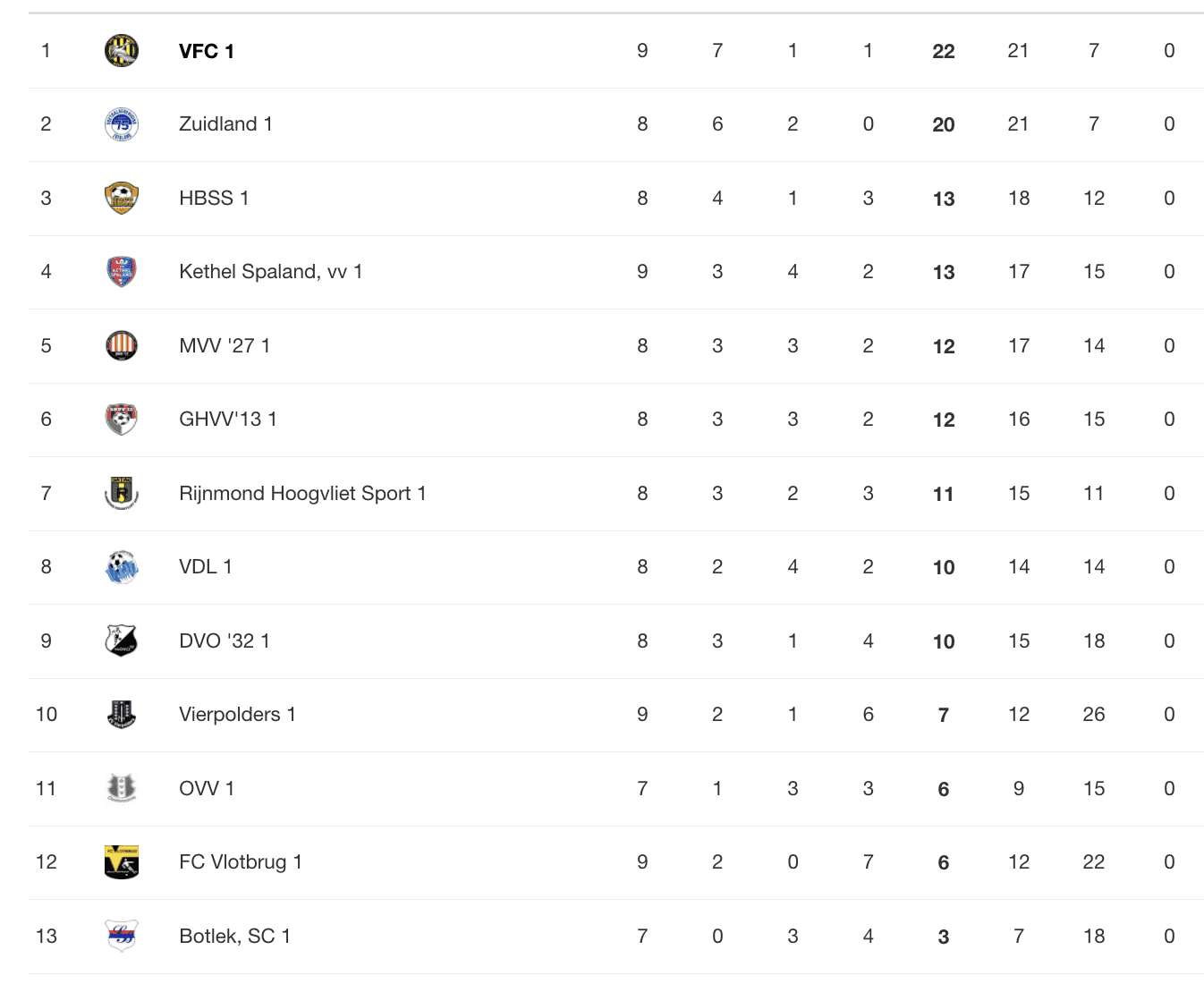Click VFC 1's 22 points value
1204x984 pixels.
click(x=944, y=52)
